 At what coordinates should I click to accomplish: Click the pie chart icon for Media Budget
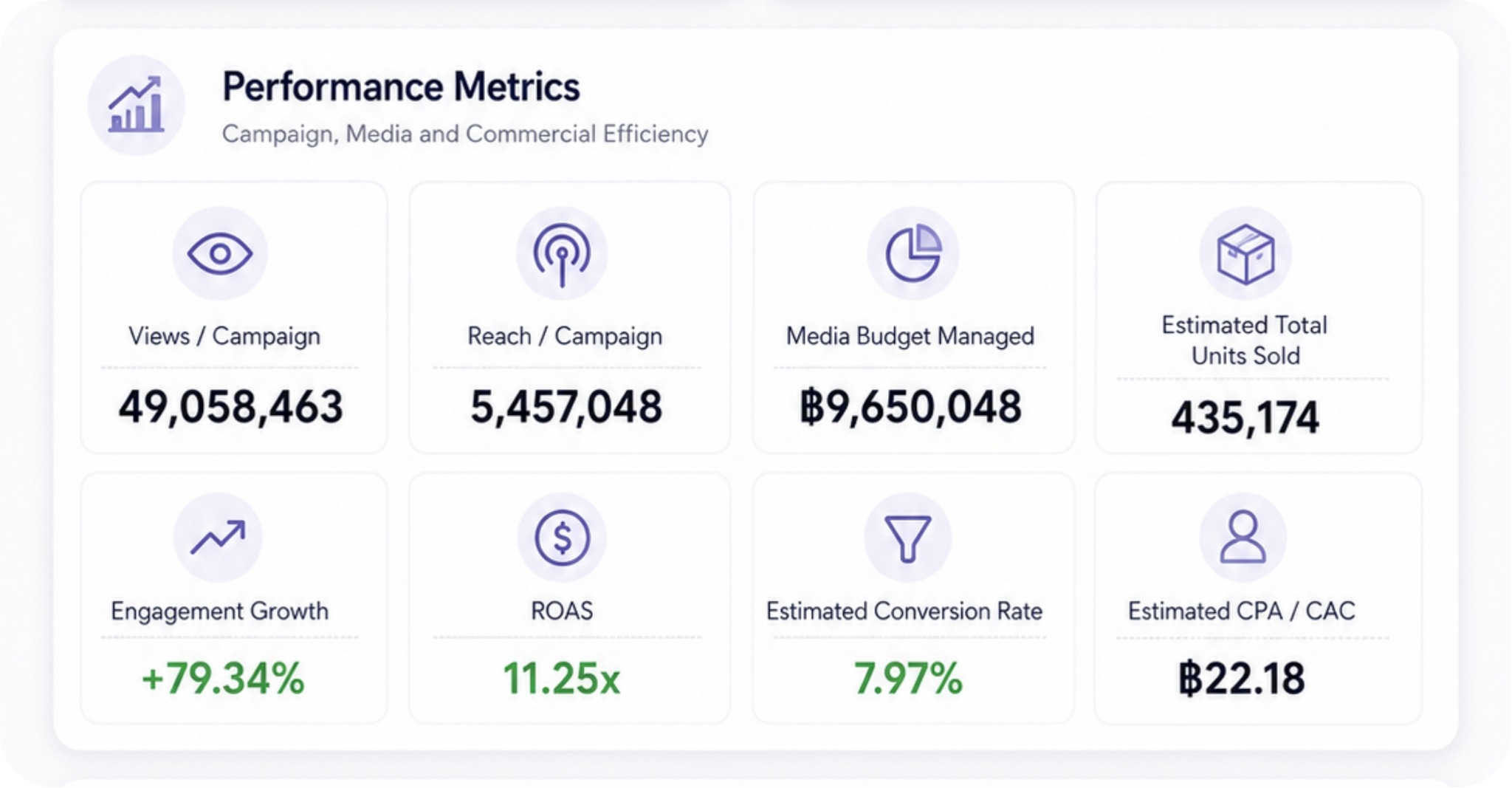click(913, 253)
